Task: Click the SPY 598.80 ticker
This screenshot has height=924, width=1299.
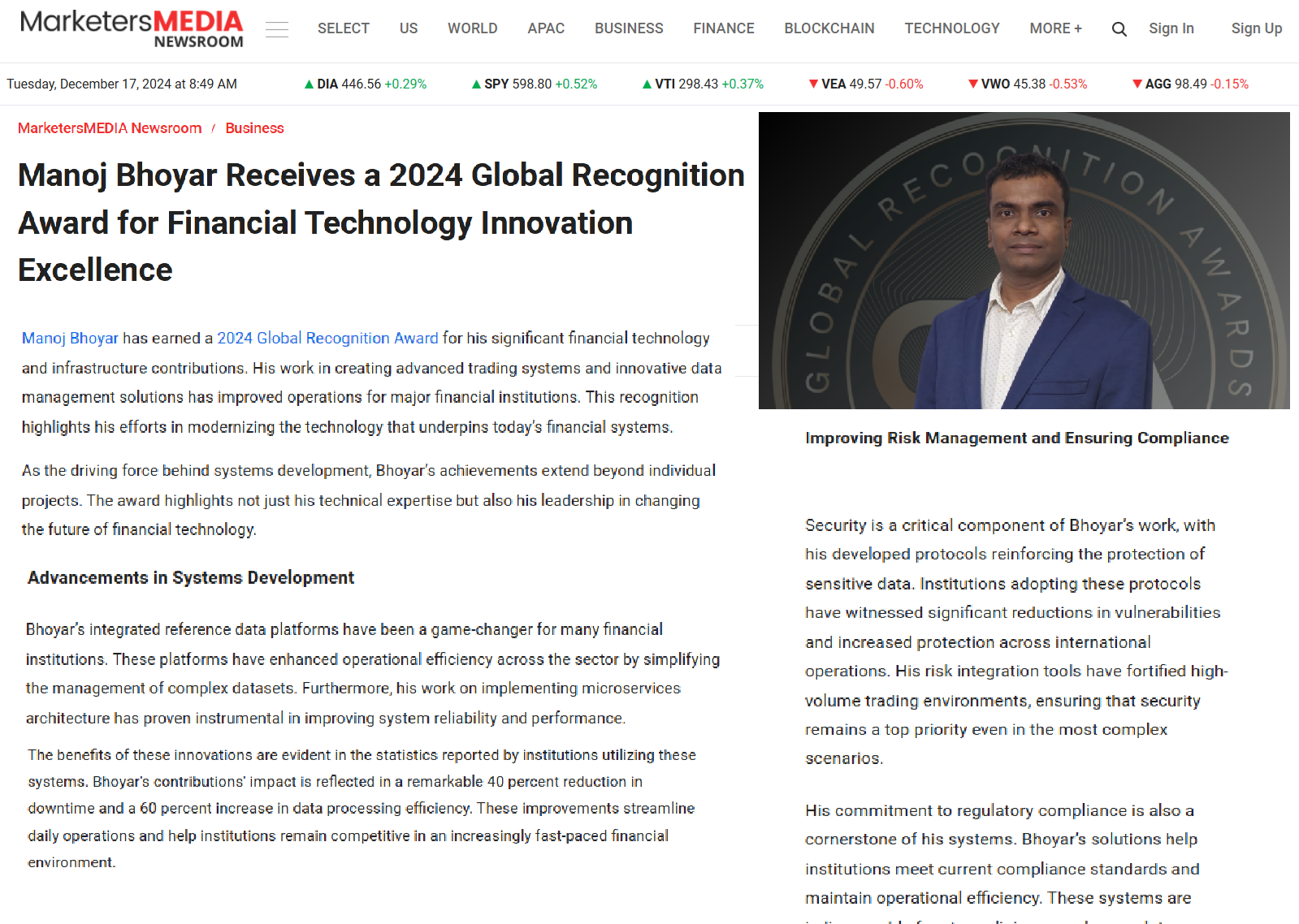Action: coord(534,84)
